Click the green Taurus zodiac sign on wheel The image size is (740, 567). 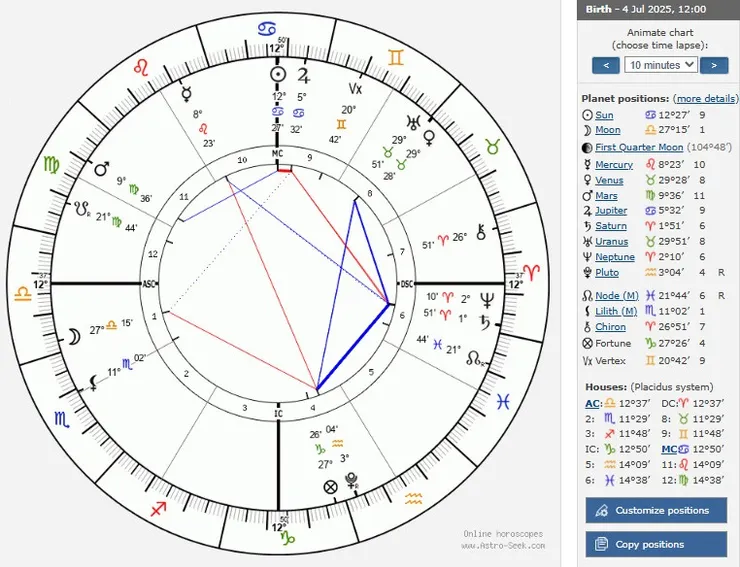coord(492,147)
